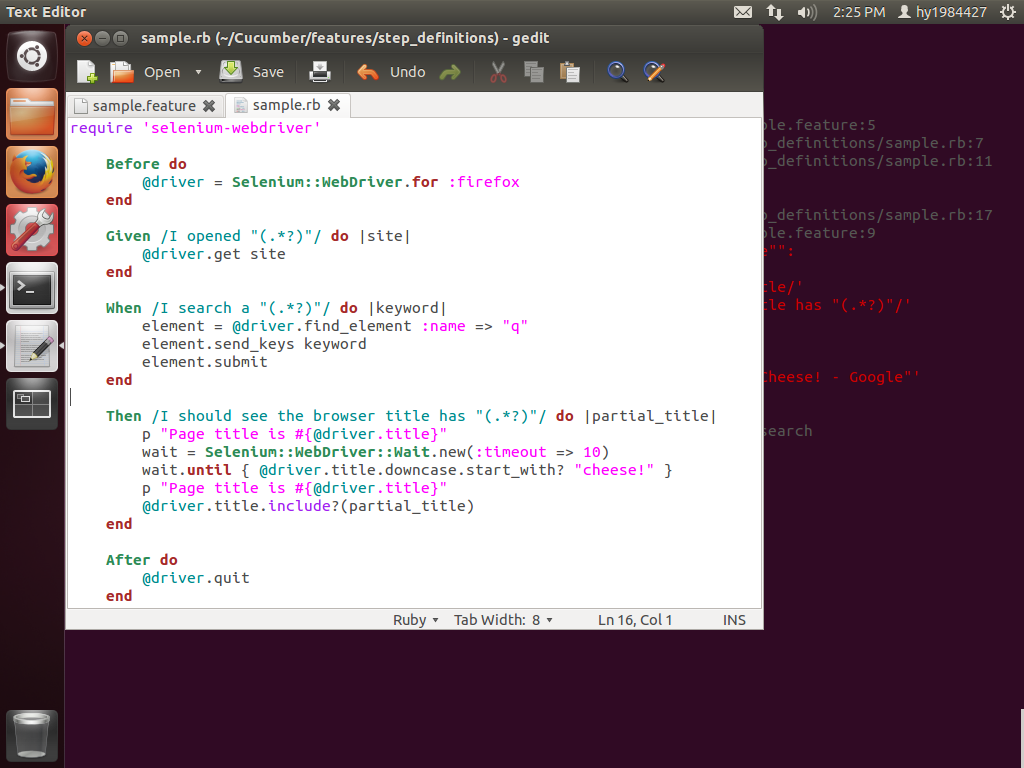Open the network connections indicator
Image resolution: width=1024 pixels, height=768 pixels.
pos(775,12)
